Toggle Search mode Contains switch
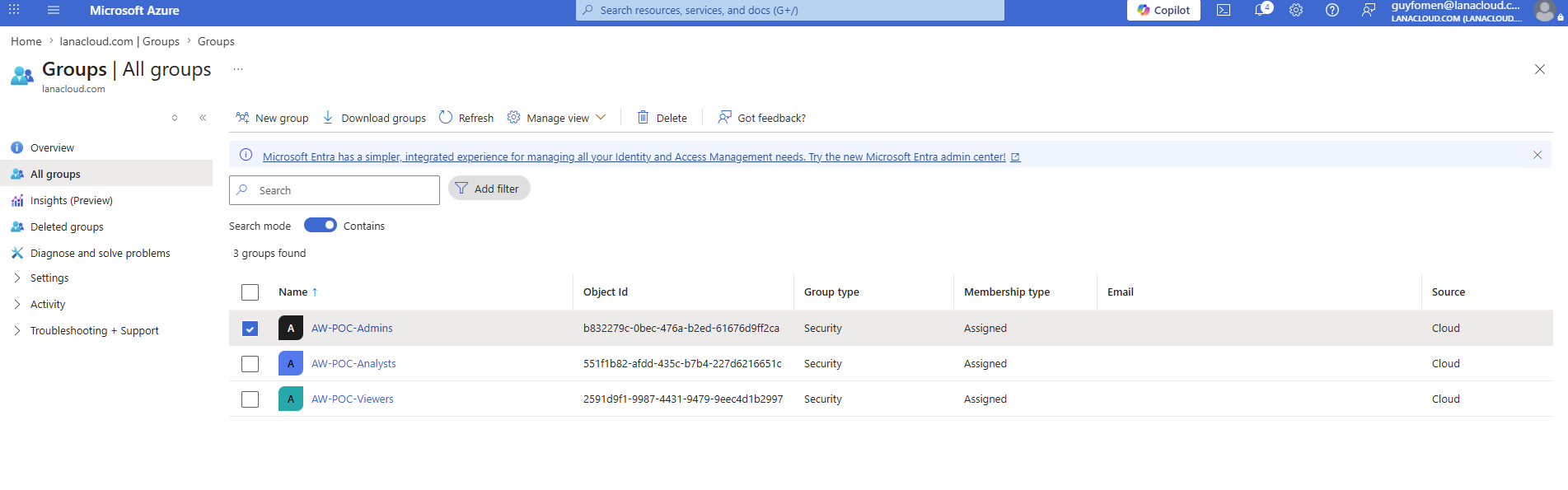Screen dimensions: 1568x490 [321, 225]
